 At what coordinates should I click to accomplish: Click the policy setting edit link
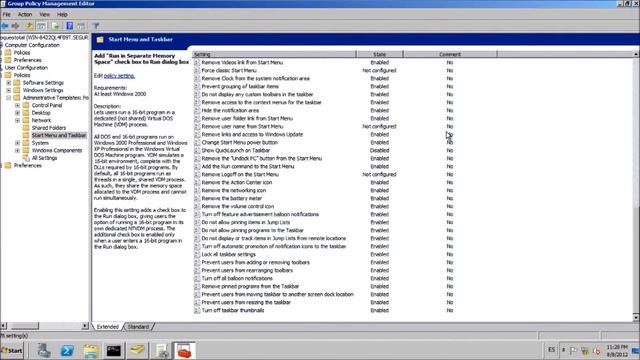click(x=119, y=76)
